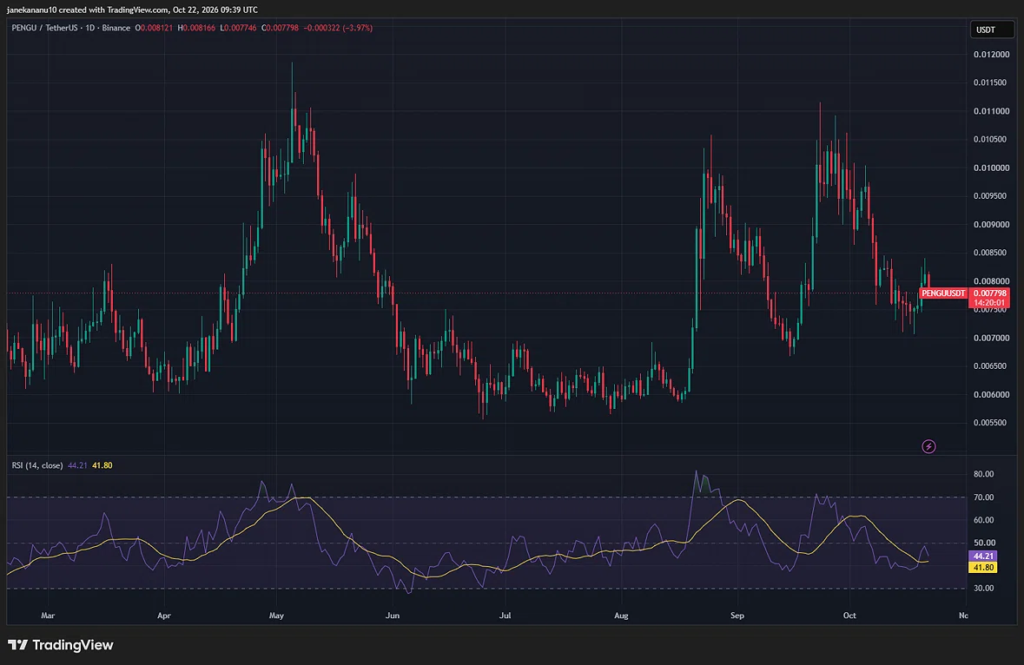
Task: Click the Oct label on the time axis
Action: pyautogui.click(x=849, y=615)
